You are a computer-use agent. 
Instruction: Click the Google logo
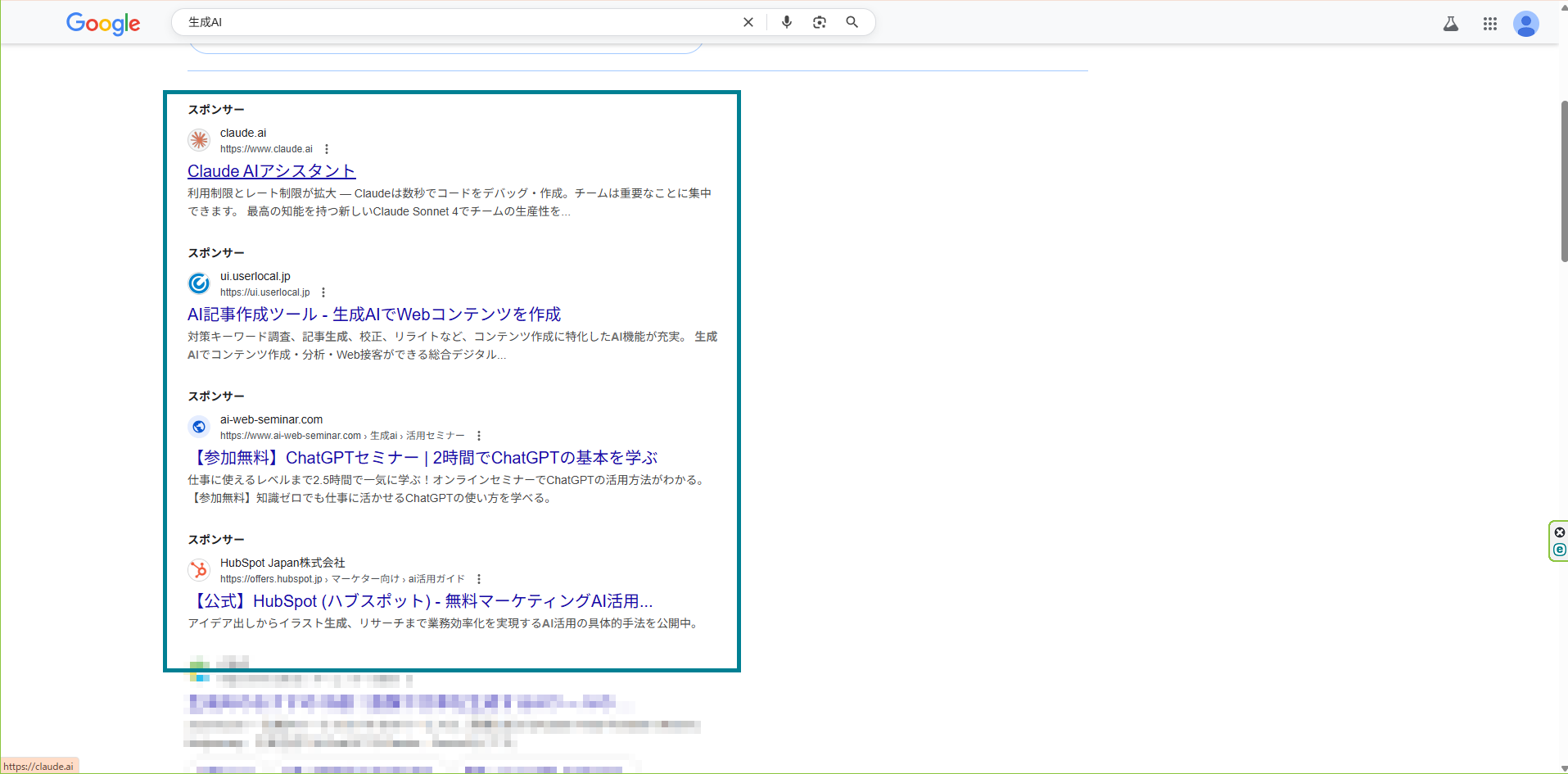click(102, 24)
